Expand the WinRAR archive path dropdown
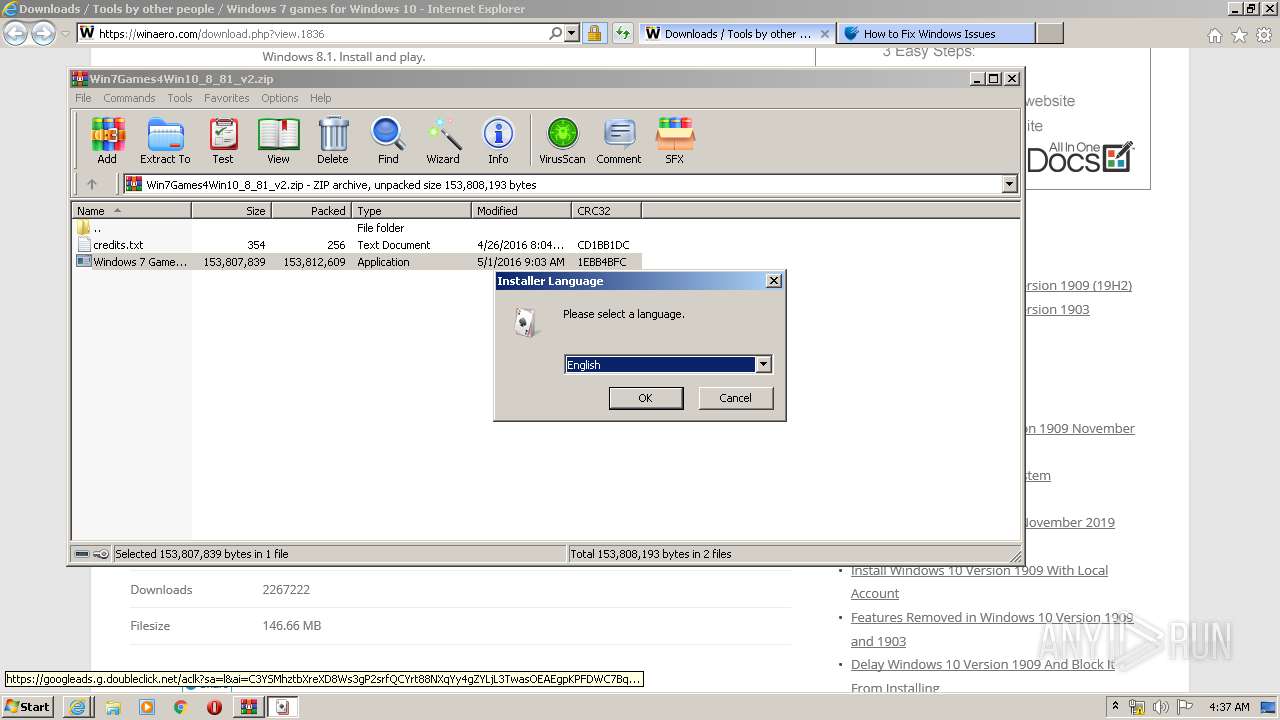The width and height of the screenshot is (1280, 720). click(1009, 184)
